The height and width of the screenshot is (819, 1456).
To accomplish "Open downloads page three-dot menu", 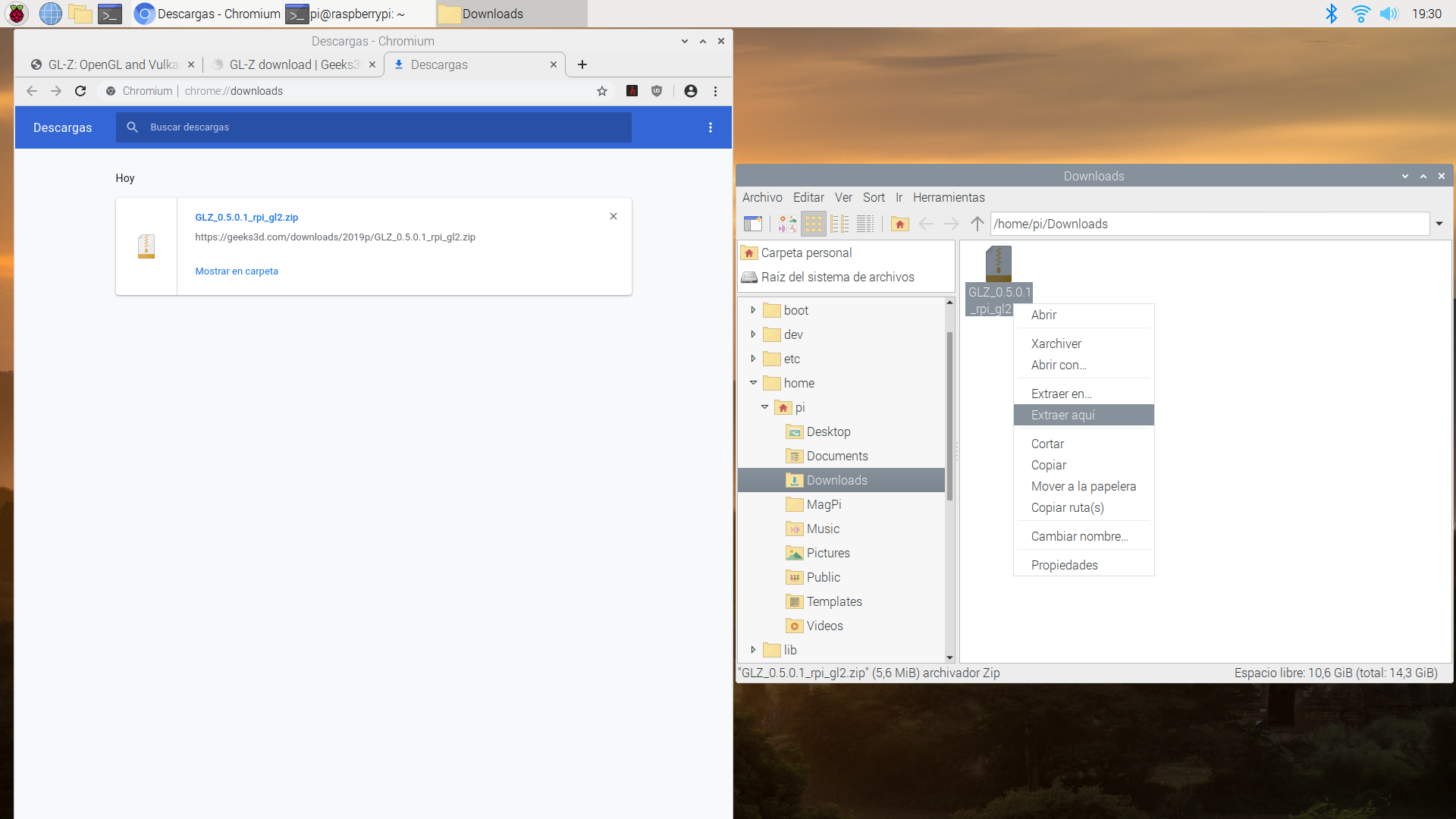I will coord(711,127).
